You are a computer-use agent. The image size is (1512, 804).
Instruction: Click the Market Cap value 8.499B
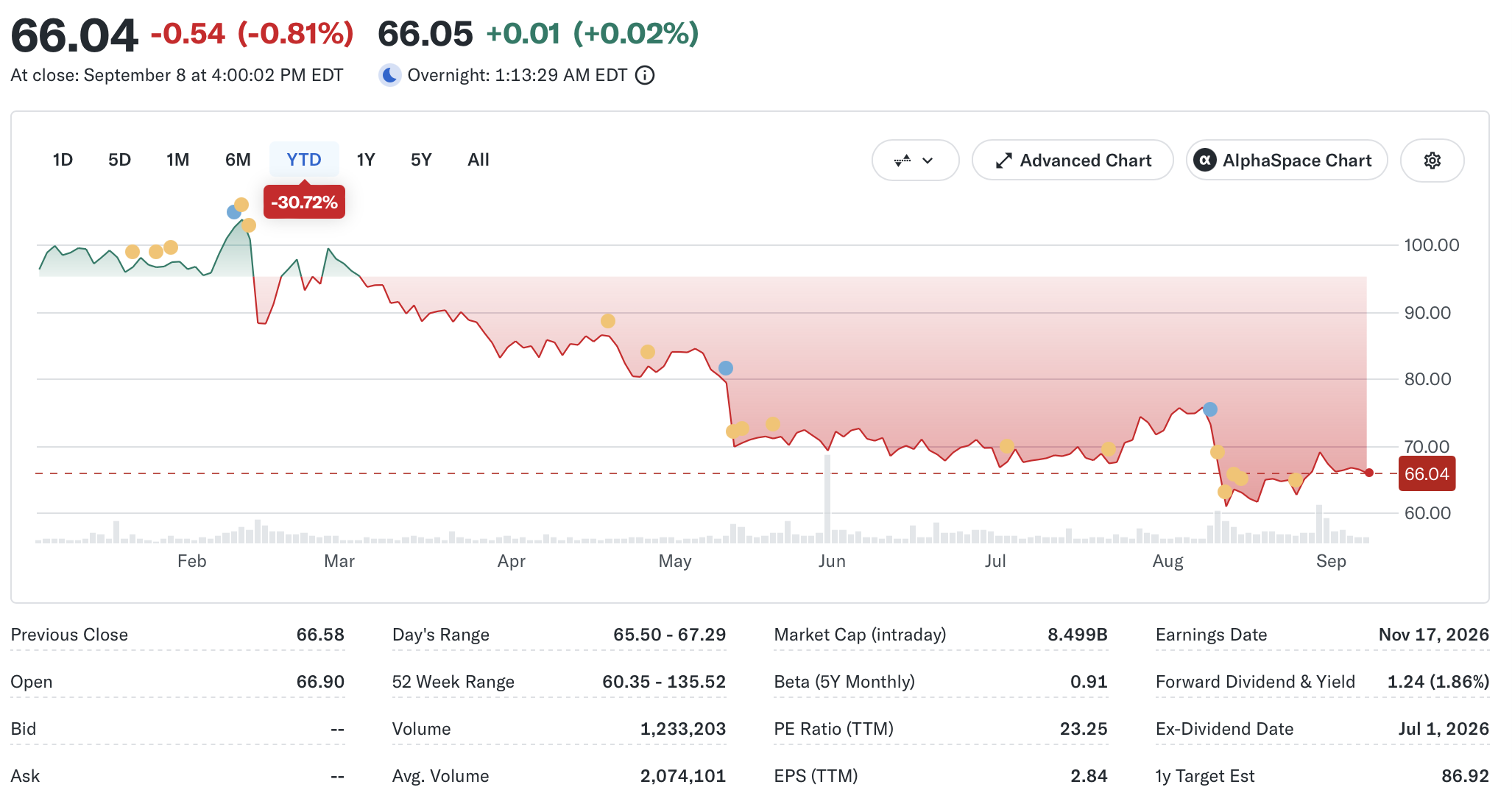1078,635
